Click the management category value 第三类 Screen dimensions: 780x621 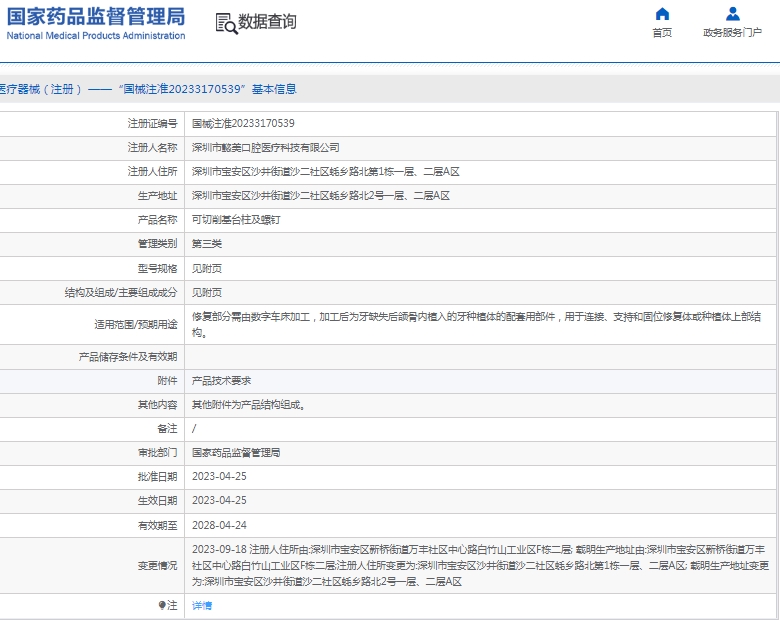click(207, 244)
